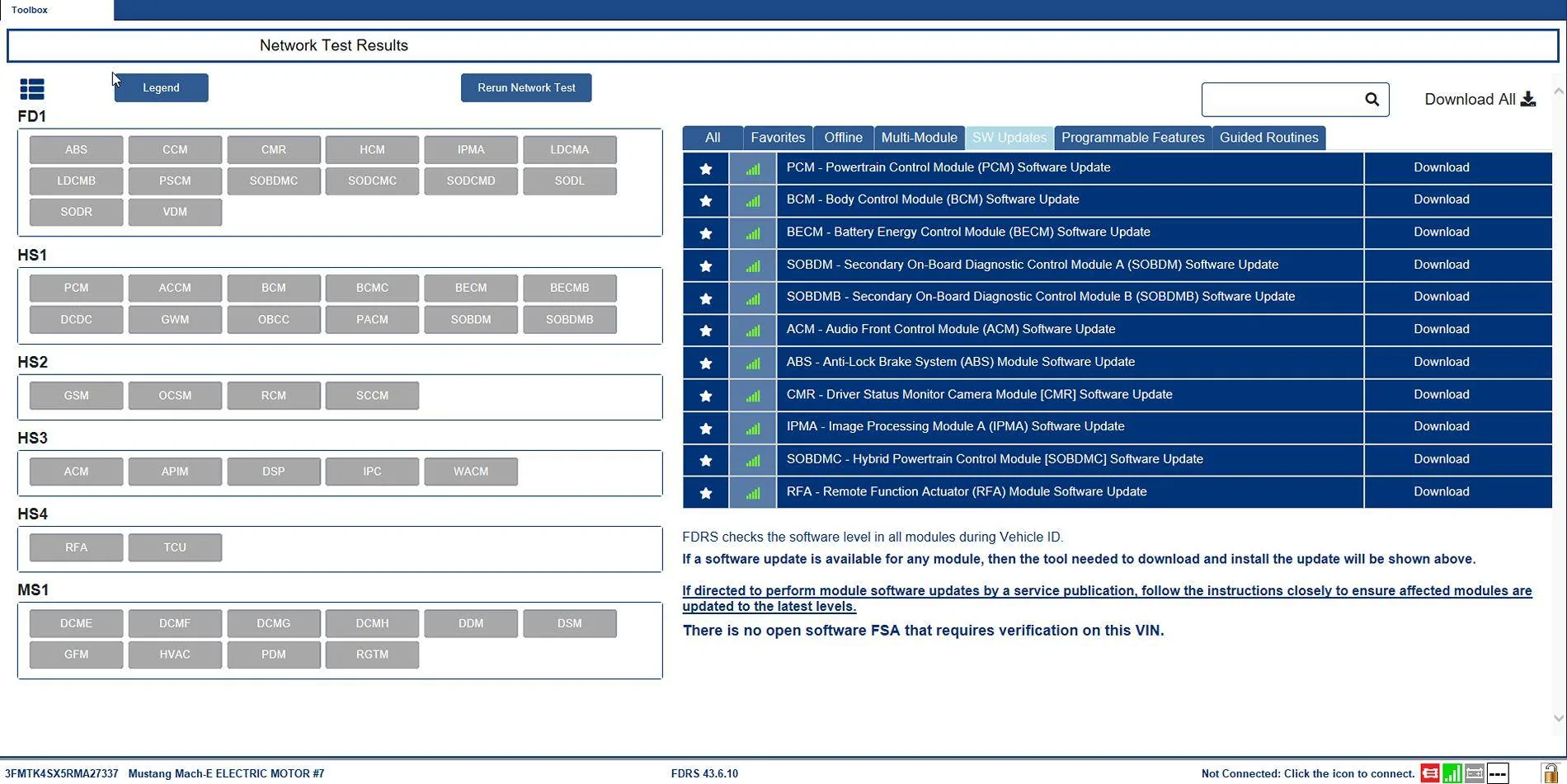Select the ABS module in FD1

(76, 150)
